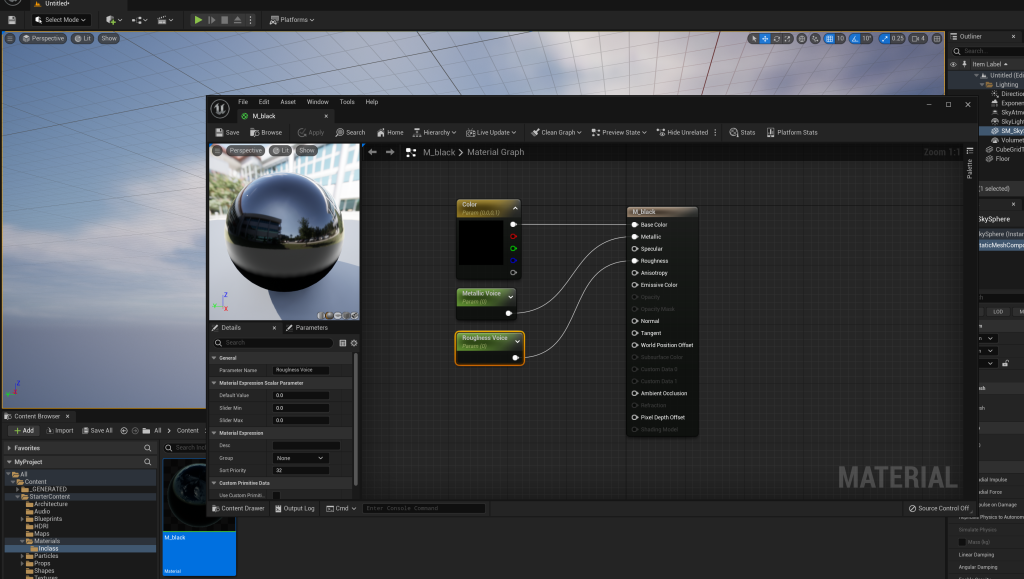
Task: Click the viewport layout maximize grid icon
Action: coord(936,39)
